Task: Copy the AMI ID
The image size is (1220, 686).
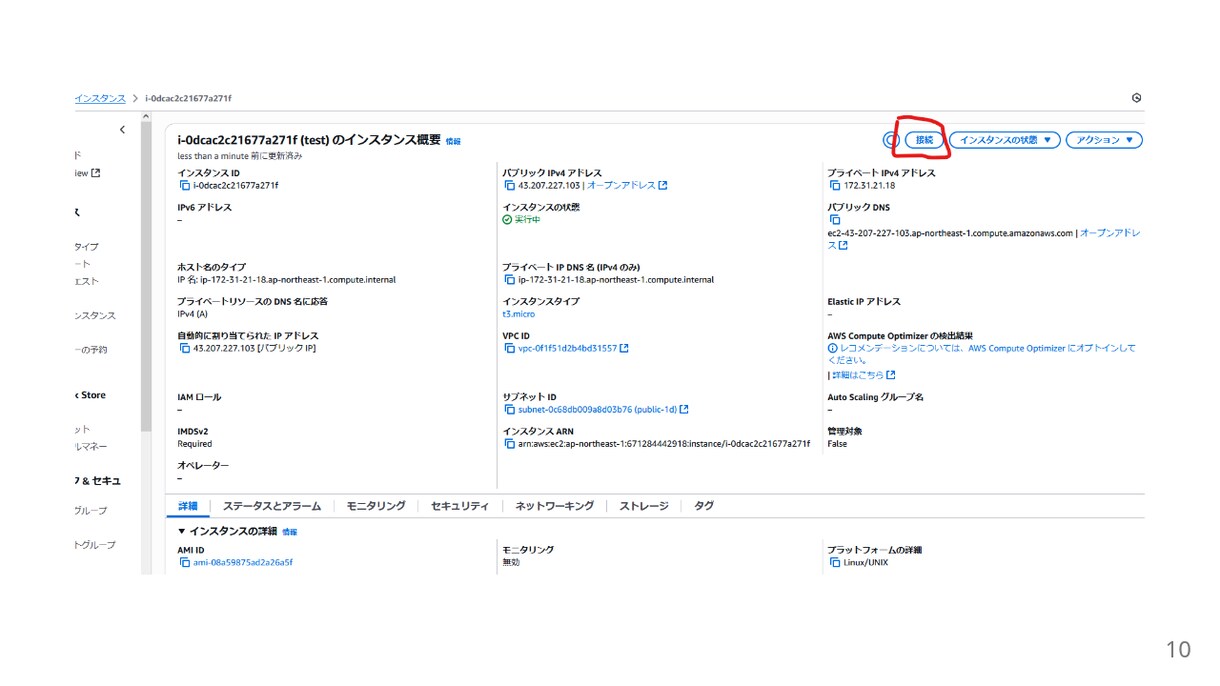Action: [184, 563]
